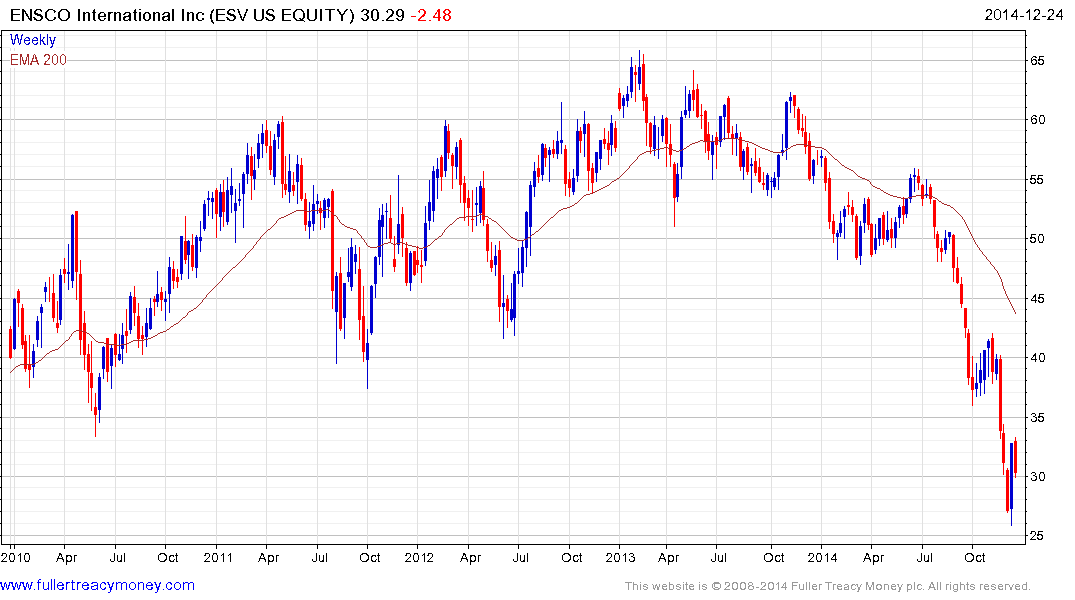Click the 45 price axis label
The height and width of the screenshot is (600, 1075).
tap(1037, 298)
